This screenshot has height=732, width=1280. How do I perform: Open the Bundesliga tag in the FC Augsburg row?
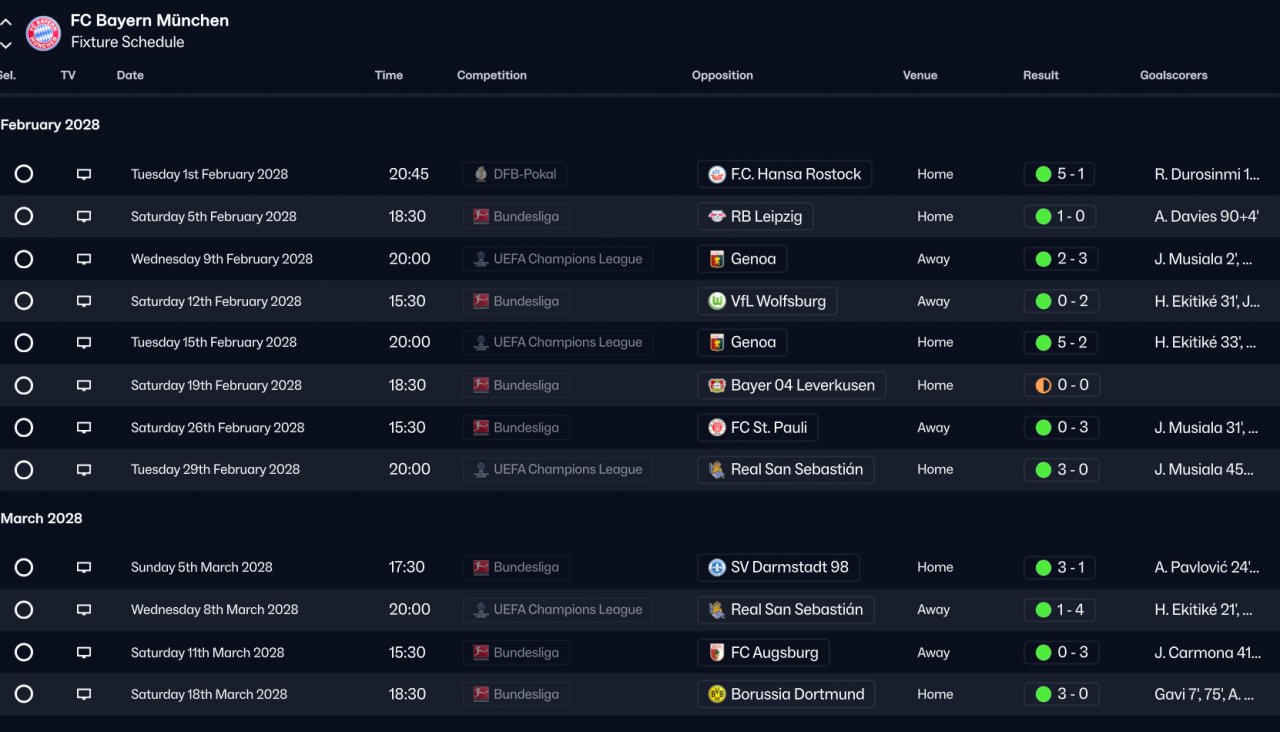coord(516,653)
